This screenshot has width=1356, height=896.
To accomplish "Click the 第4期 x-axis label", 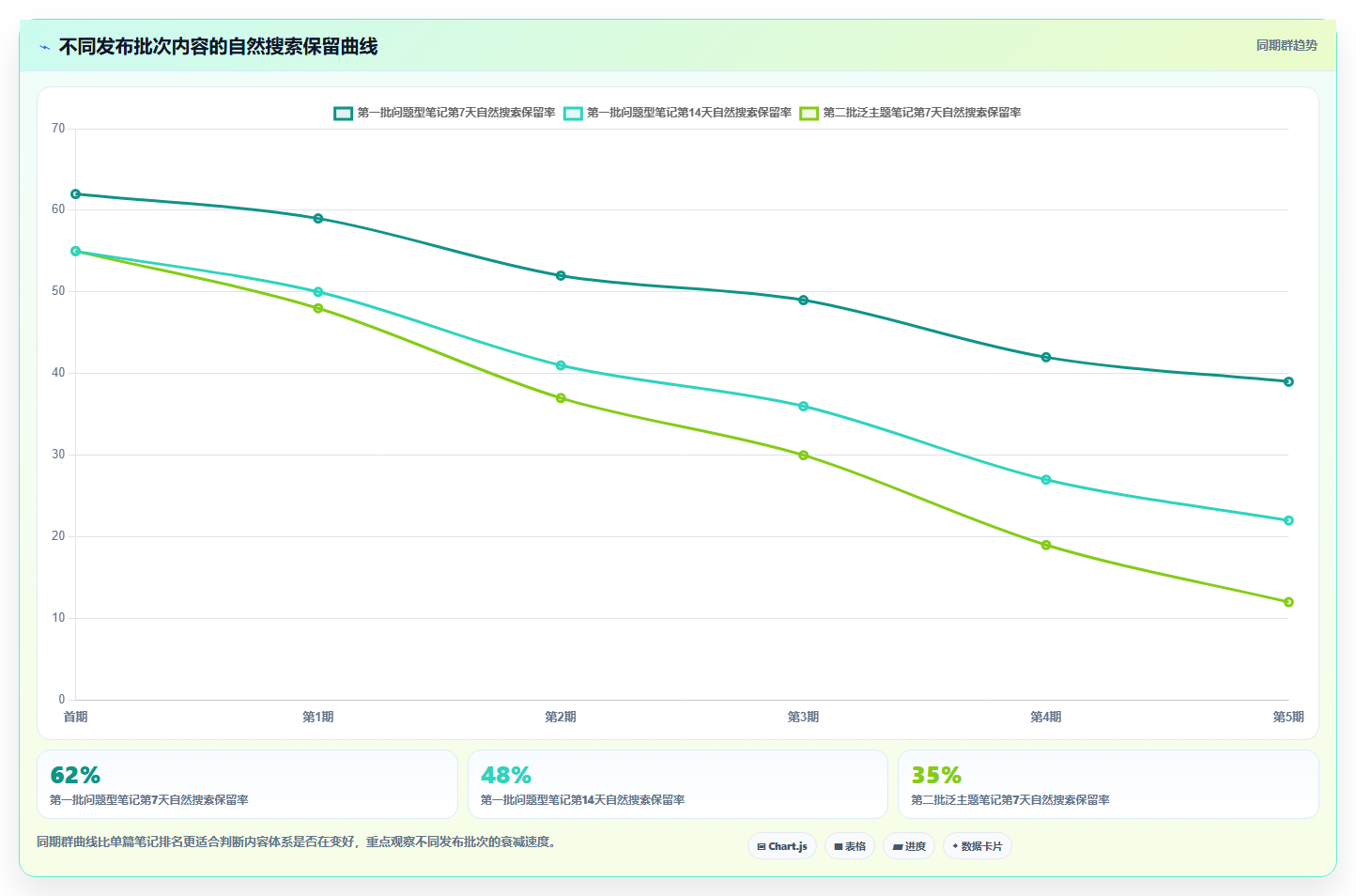I will click(x=1046, y=717).
